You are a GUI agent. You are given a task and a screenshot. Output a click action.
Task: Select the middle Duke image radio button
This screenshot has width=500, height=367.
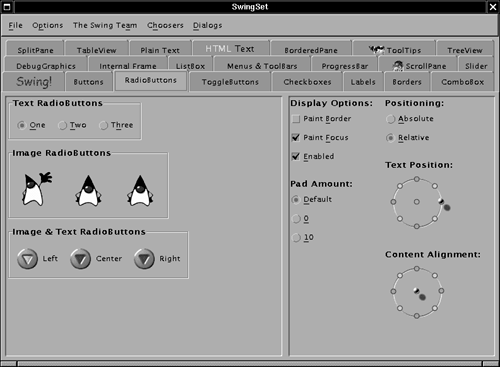[x=88, y=190]
